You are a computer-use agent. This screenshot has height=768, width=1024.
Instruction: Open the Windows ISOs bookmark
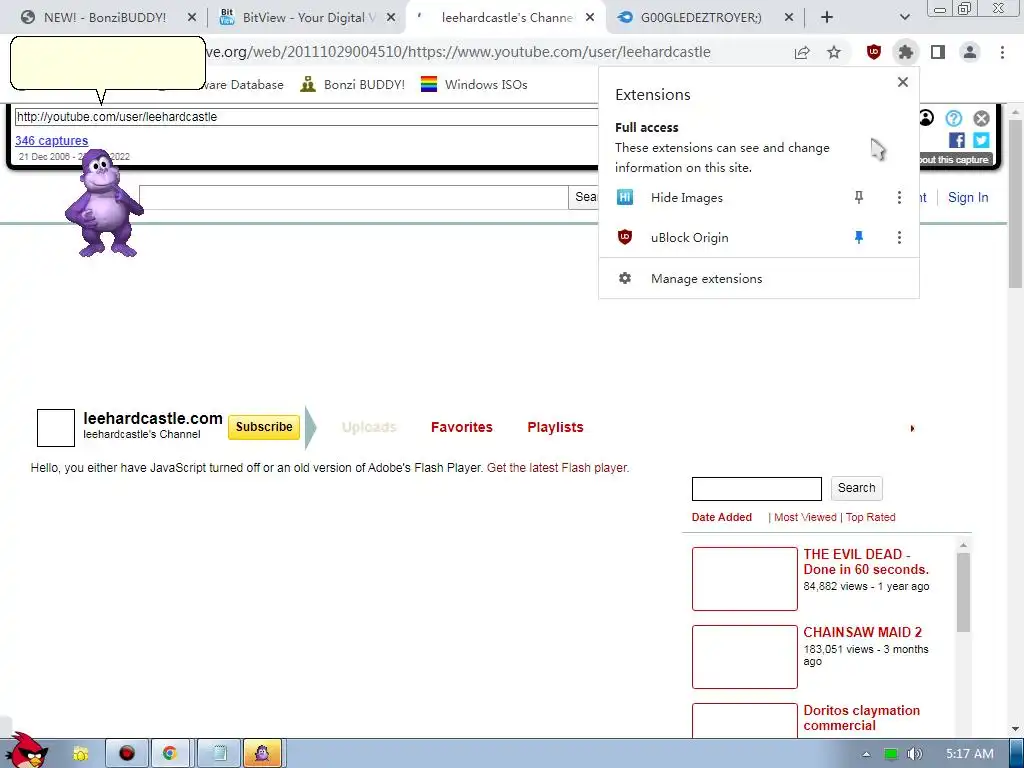(x=474, y=84)
